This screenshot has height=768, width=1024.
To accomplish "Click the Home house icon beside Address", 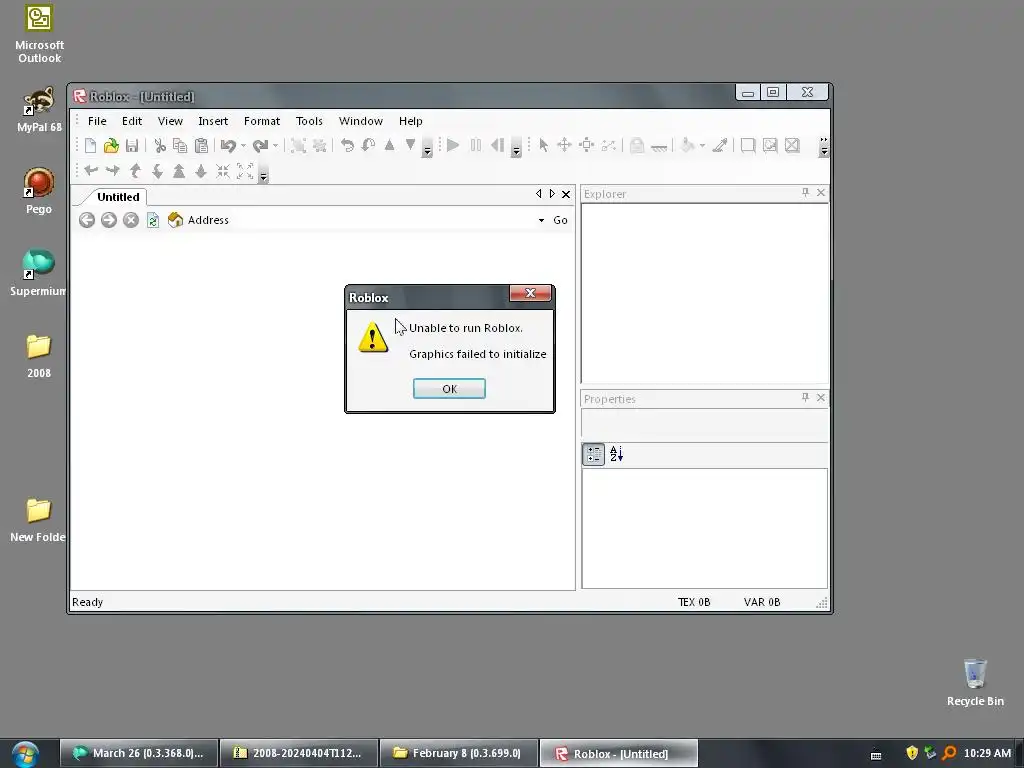I will coord(175,219).
